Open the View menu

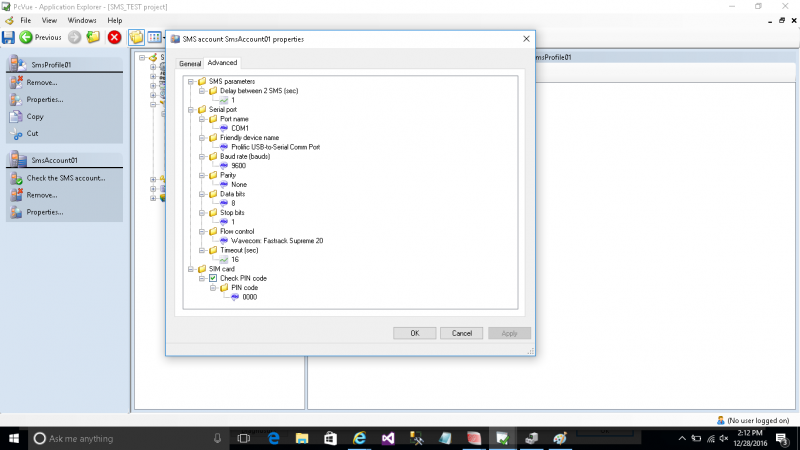pos(49,20)
